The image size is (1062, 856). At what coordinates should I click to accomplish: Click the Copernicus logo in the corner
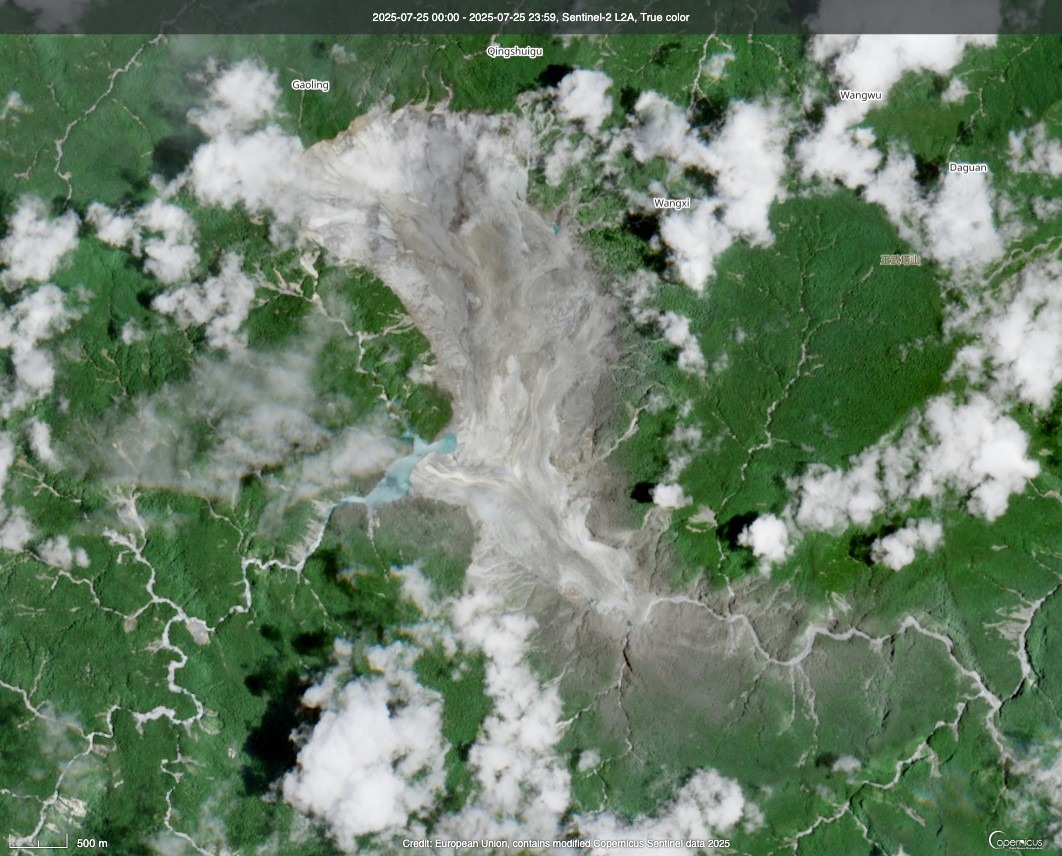[1016, 841]
